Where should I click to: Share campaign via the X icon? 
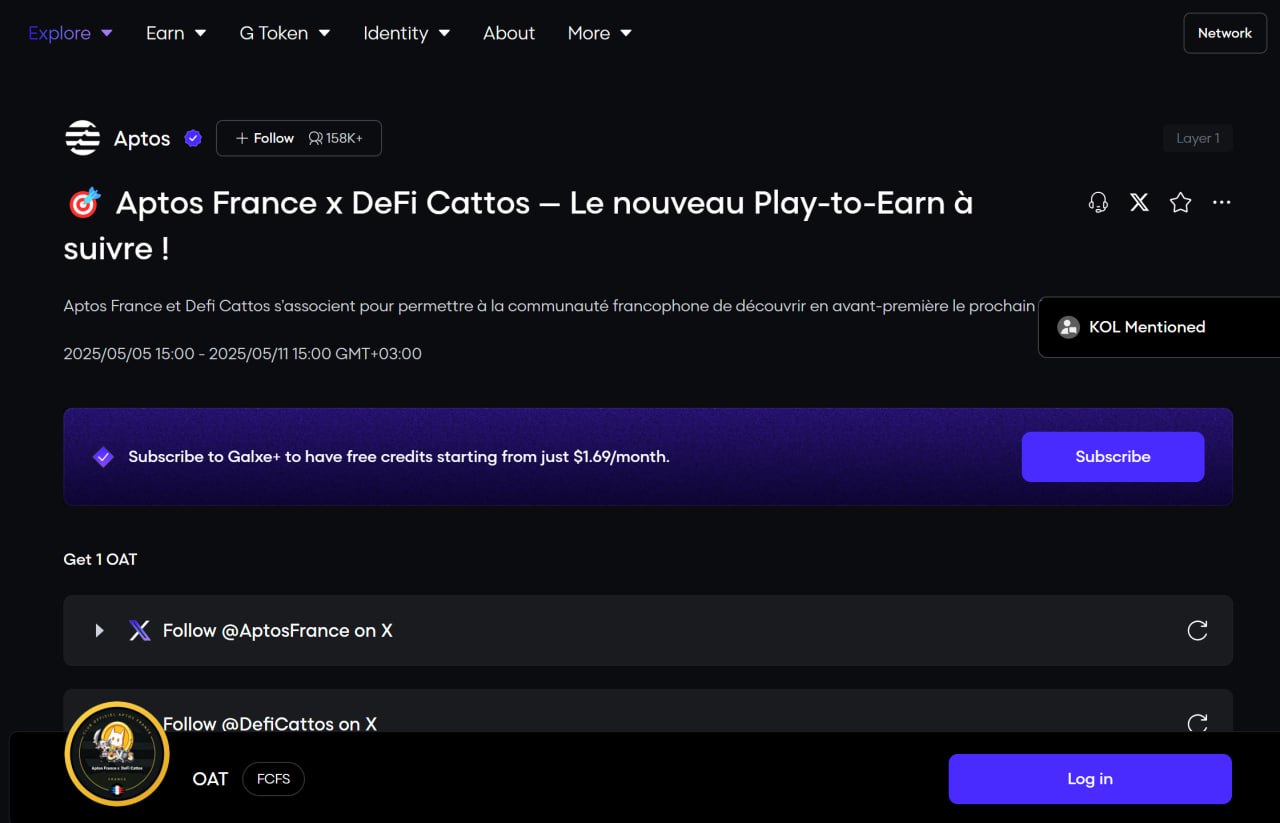point(1139,203)
